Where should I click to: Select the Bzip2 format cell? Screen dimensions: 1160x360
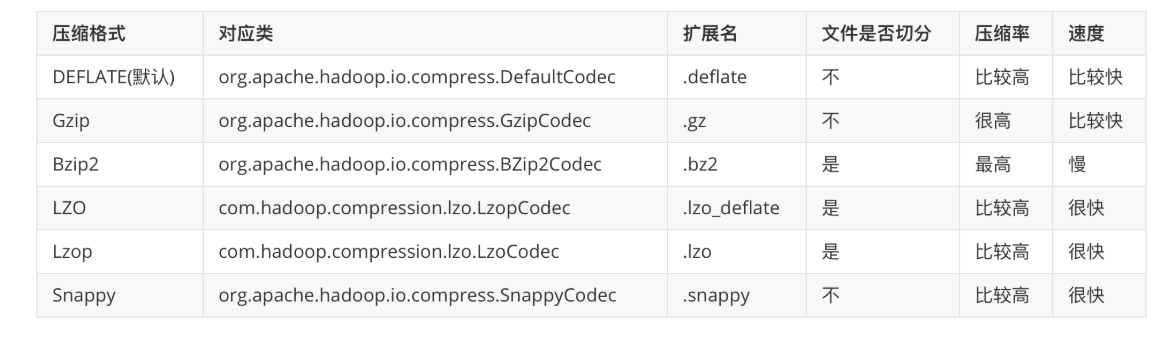[x=120, y=164]
